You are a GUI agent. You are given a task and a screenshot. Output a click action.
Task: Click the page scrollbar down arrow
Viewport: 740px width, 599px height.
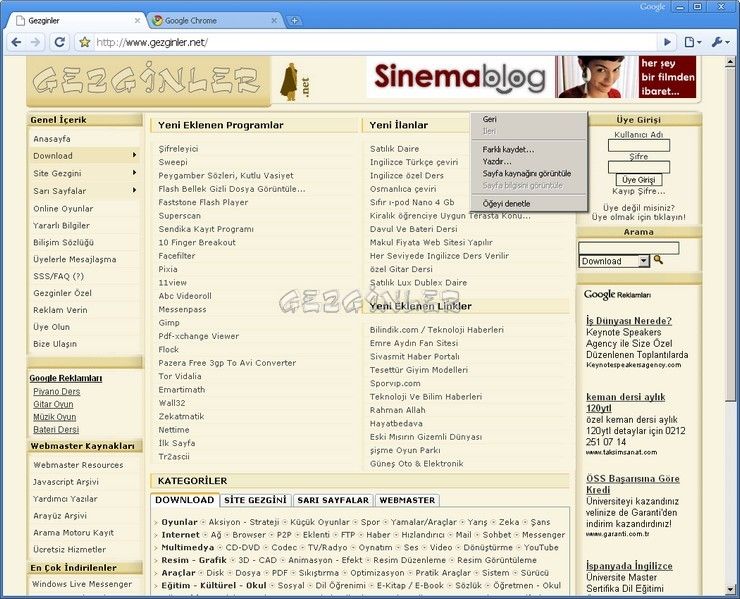(x=731, y=591)
